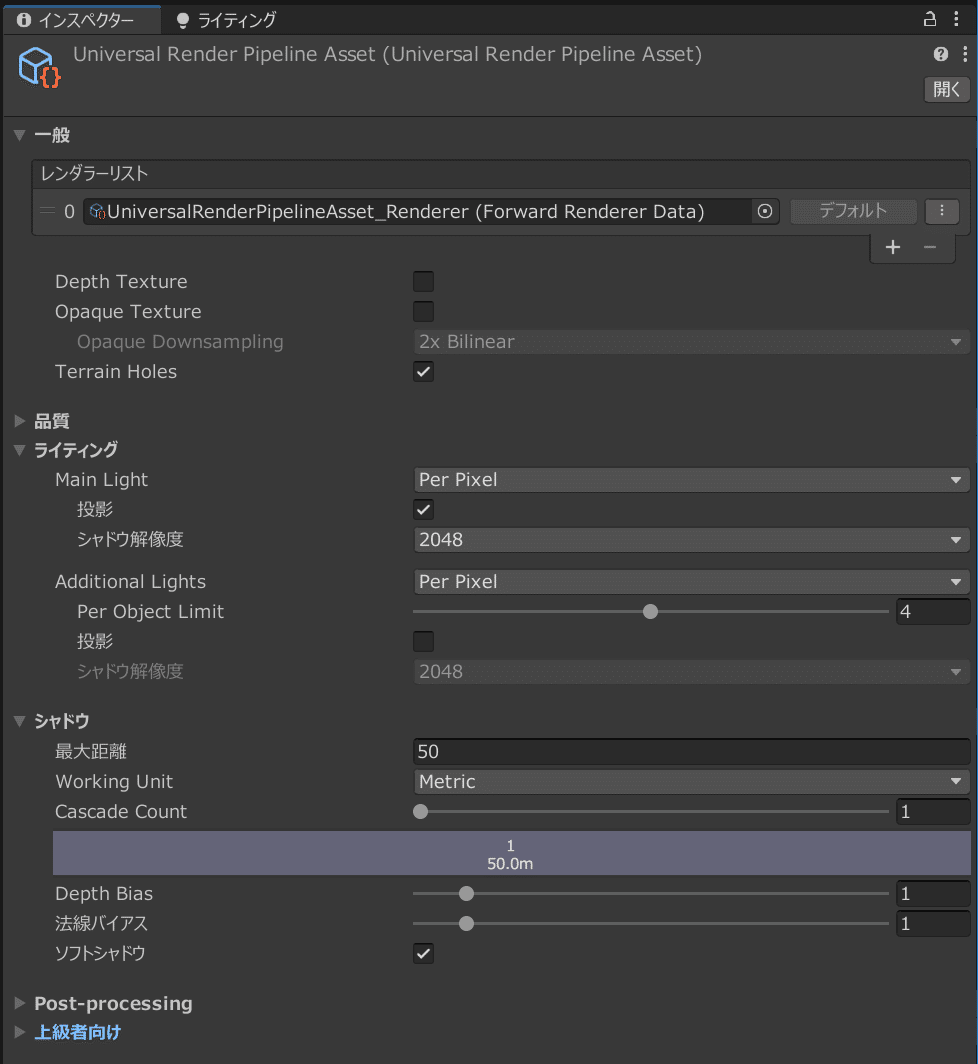Enable the Depth Texture checkbox
Screen dimensions: 978x1064
coord(422,281)
